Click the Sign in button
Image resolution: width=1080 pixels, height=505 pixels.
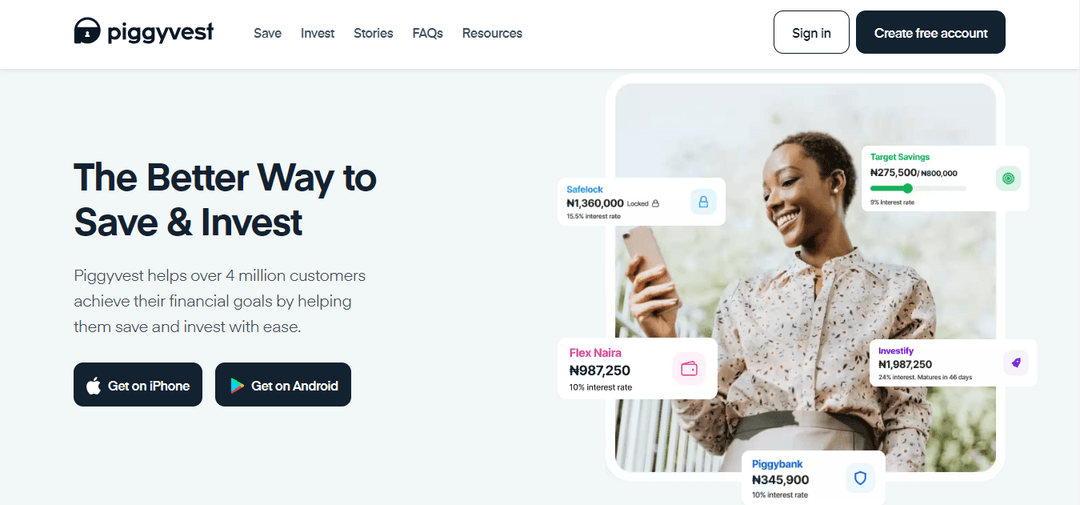pos(811,32)
